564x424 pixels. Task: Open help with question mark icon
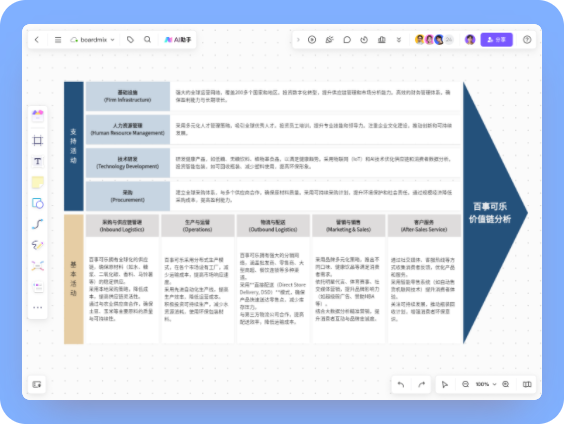[x=527, y=40]
